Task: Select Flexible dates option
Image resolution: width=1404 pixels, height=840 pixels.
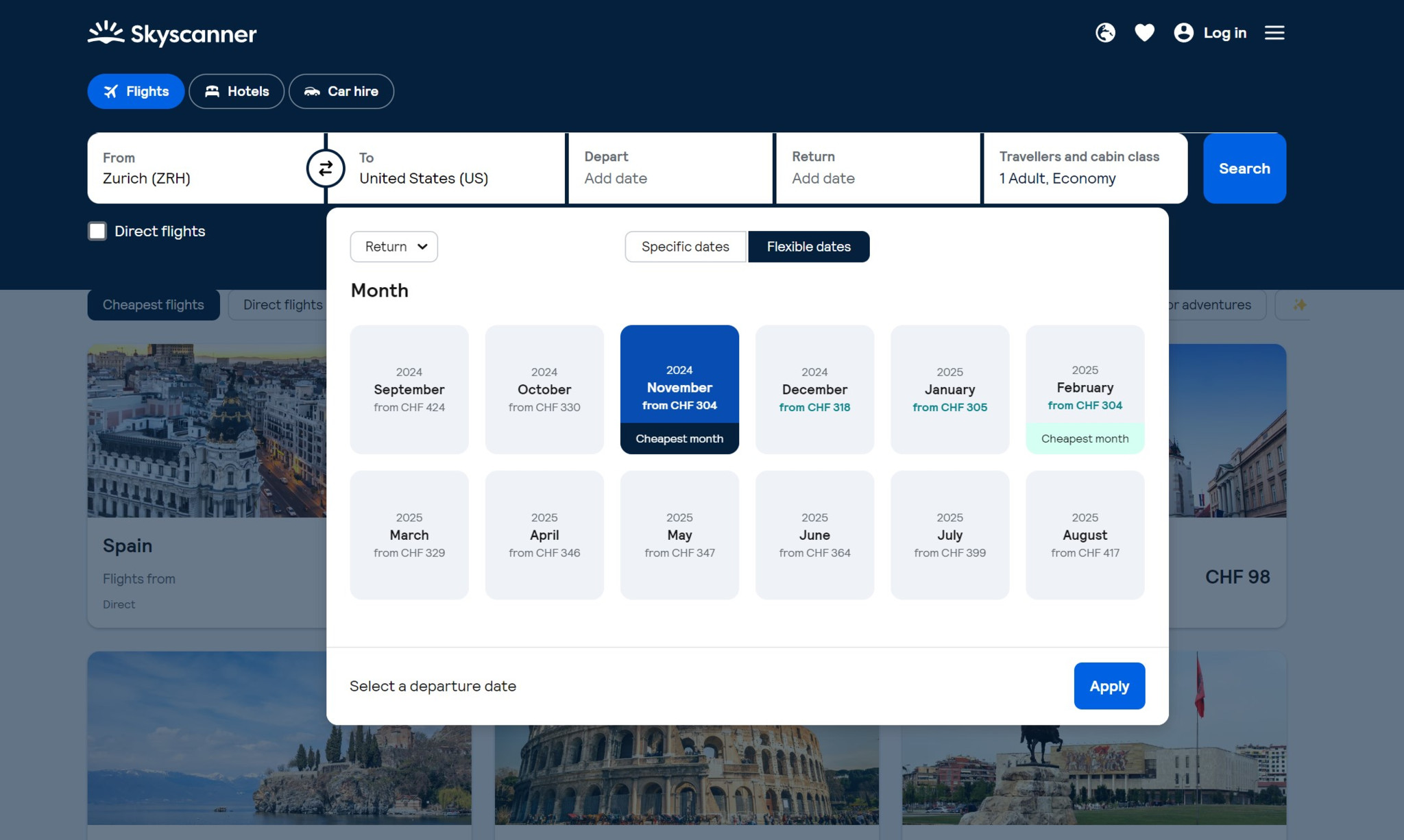Action: (808, 247)
